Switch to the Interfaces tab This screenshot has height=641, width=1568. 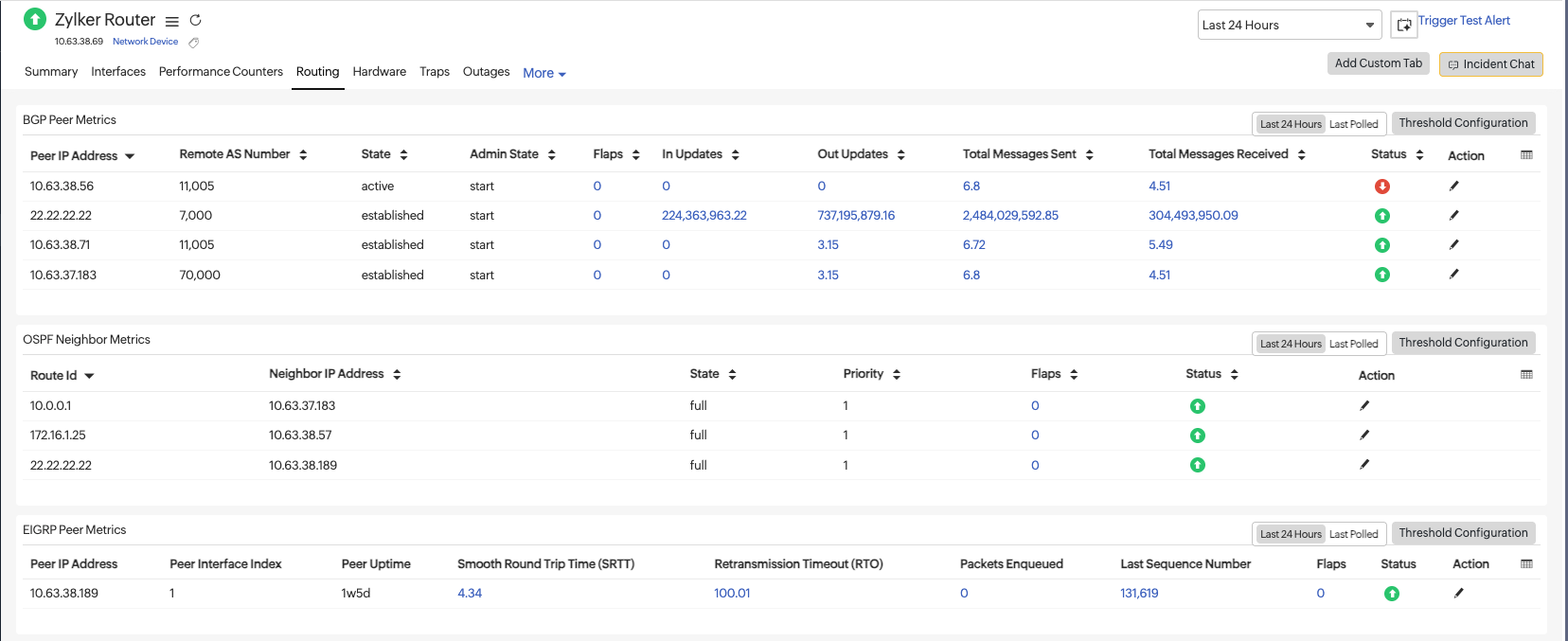118,72
